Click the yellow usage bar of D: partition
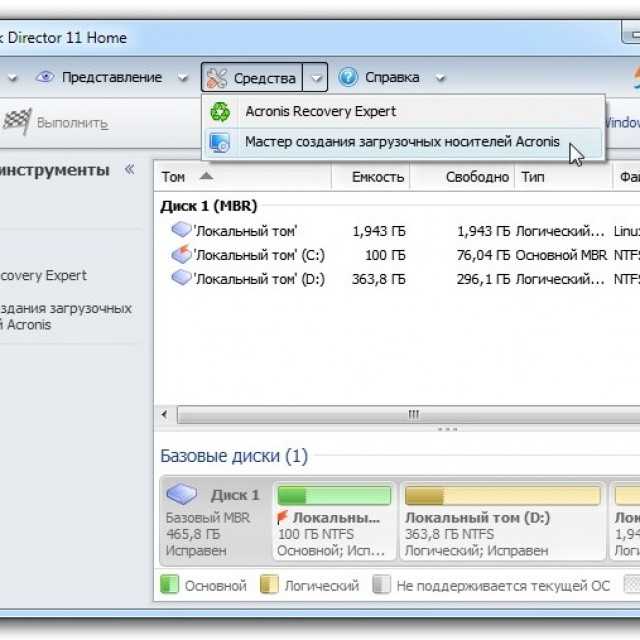This screenshot has width=640, height=640. click(x=502, y=496)
